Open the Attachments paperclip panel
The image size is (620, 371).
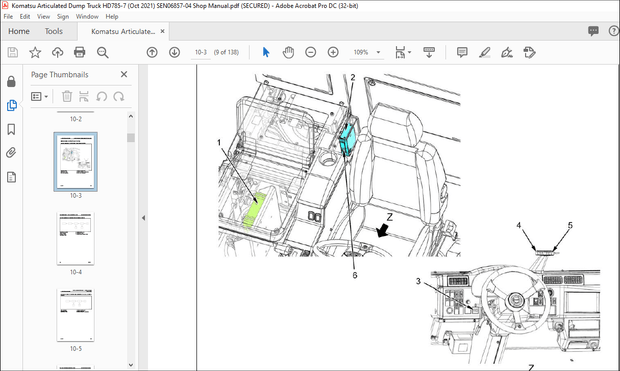[x=11, y=153]
